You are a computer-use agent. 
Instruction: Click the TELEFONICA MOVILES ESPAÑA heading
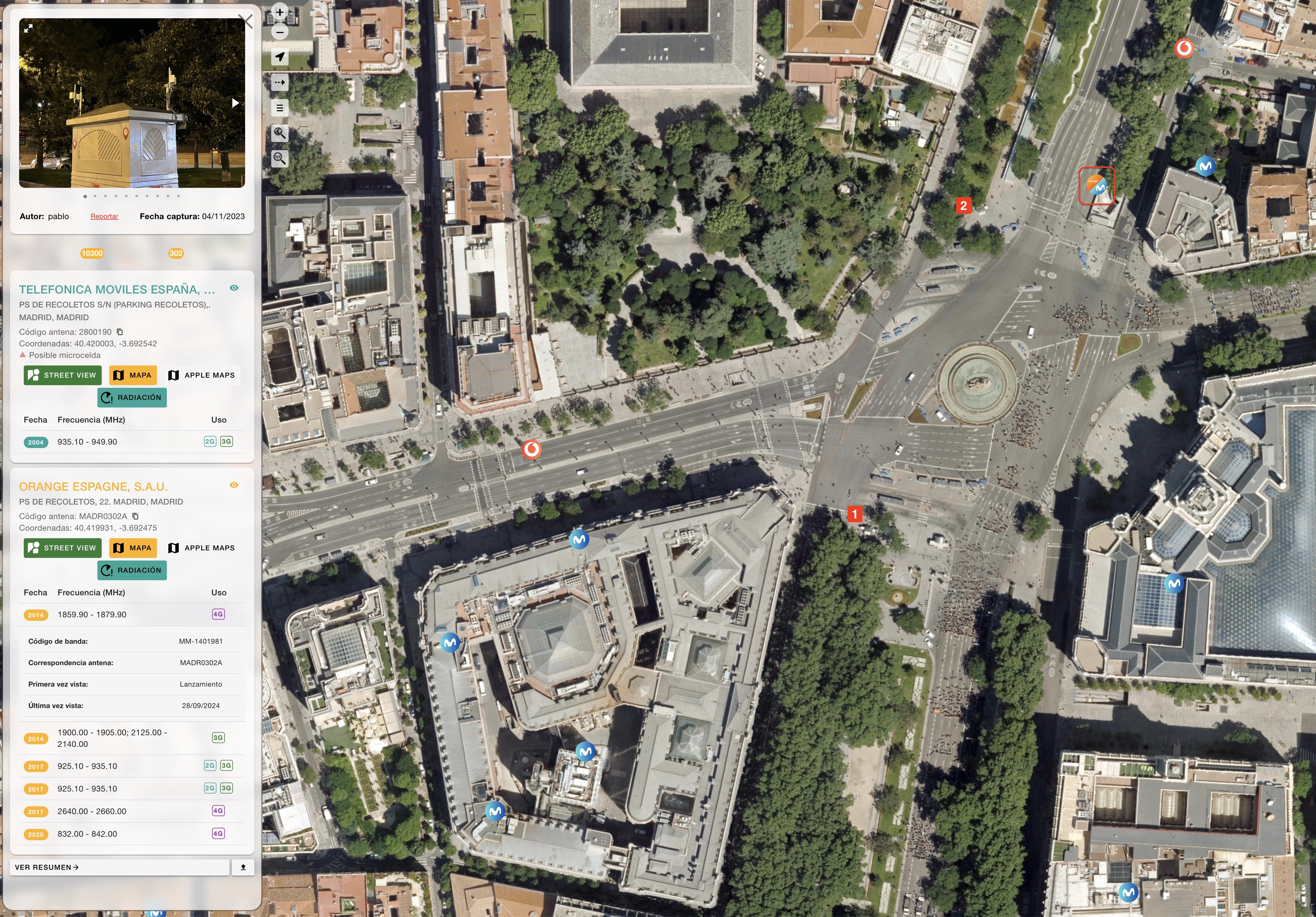click(x=117, y=290)
